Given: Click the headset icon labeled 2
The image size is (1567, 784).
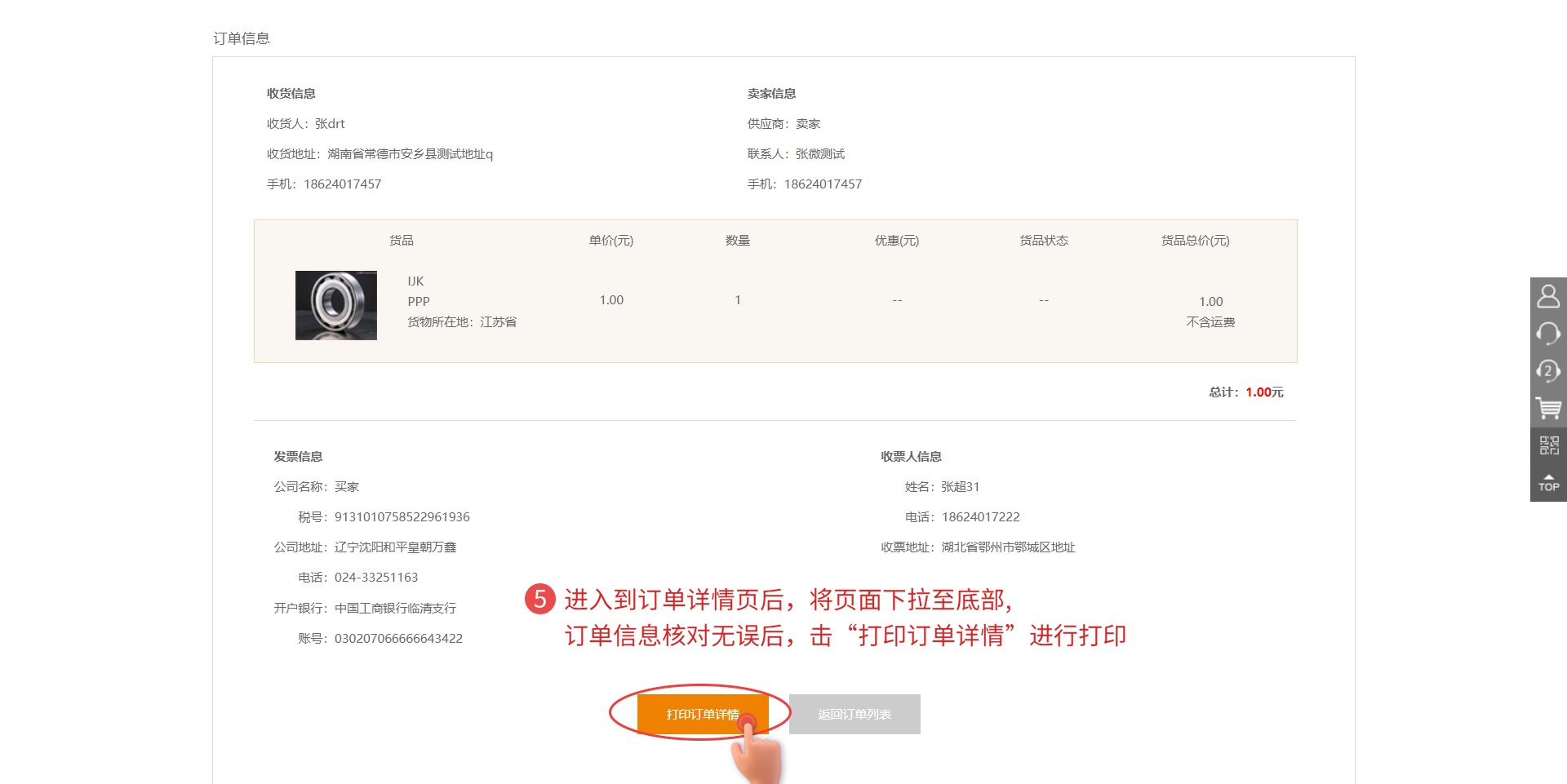Looking at the screenshot, I should point(1548,371).
